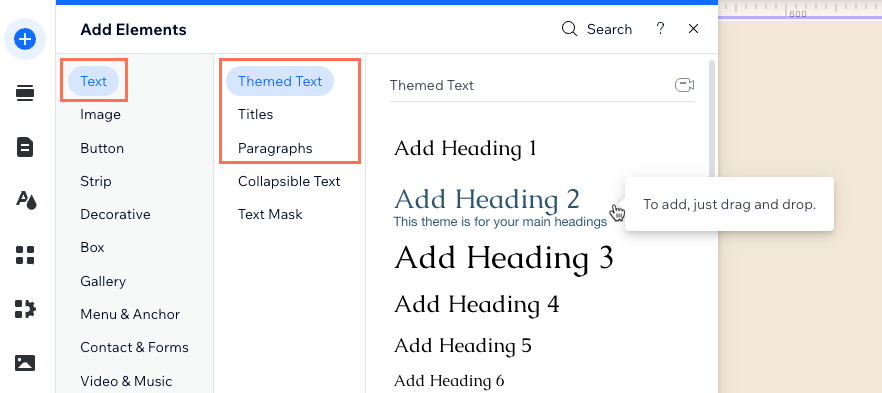
Task: Open the Media image icon in sidebar
Action: pos(25,363)
